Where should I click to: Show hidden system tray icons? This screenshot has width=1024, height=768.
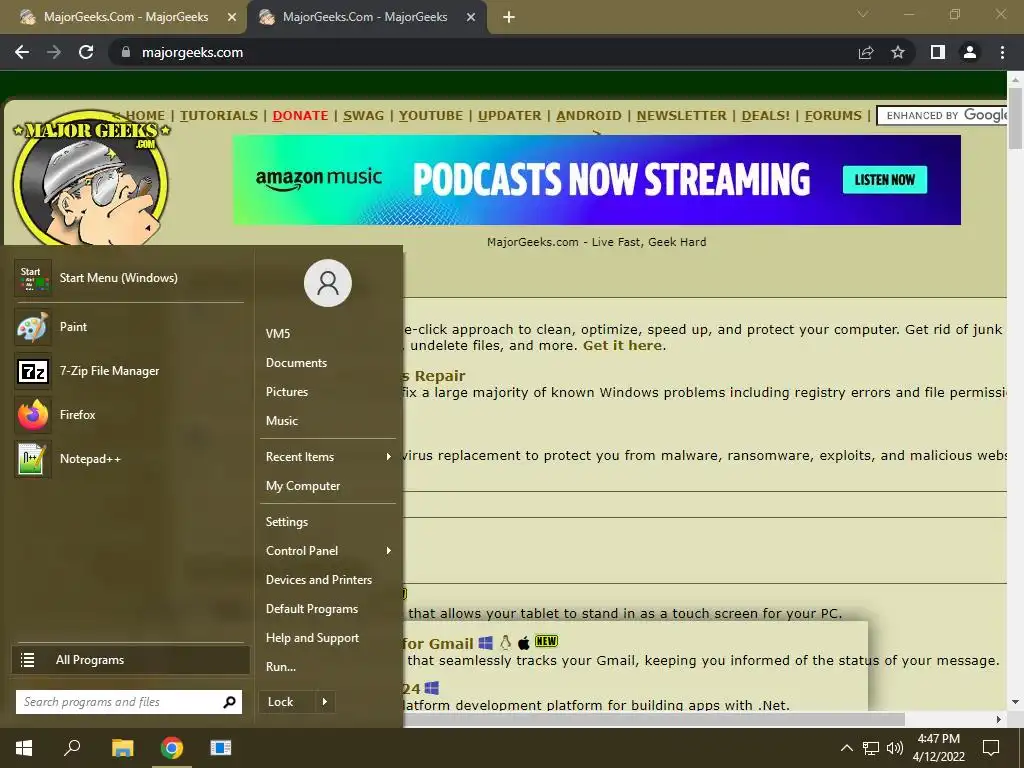click(x=846, y=748)
